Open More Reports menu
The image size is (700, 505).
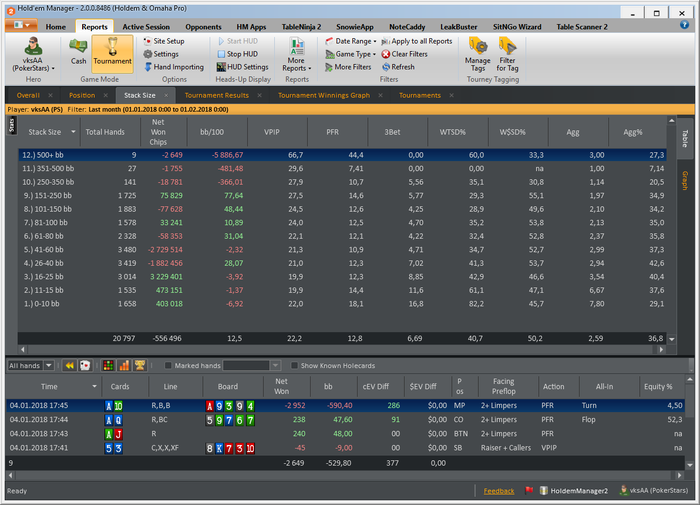pyautogui.click(x=296, y=54)
